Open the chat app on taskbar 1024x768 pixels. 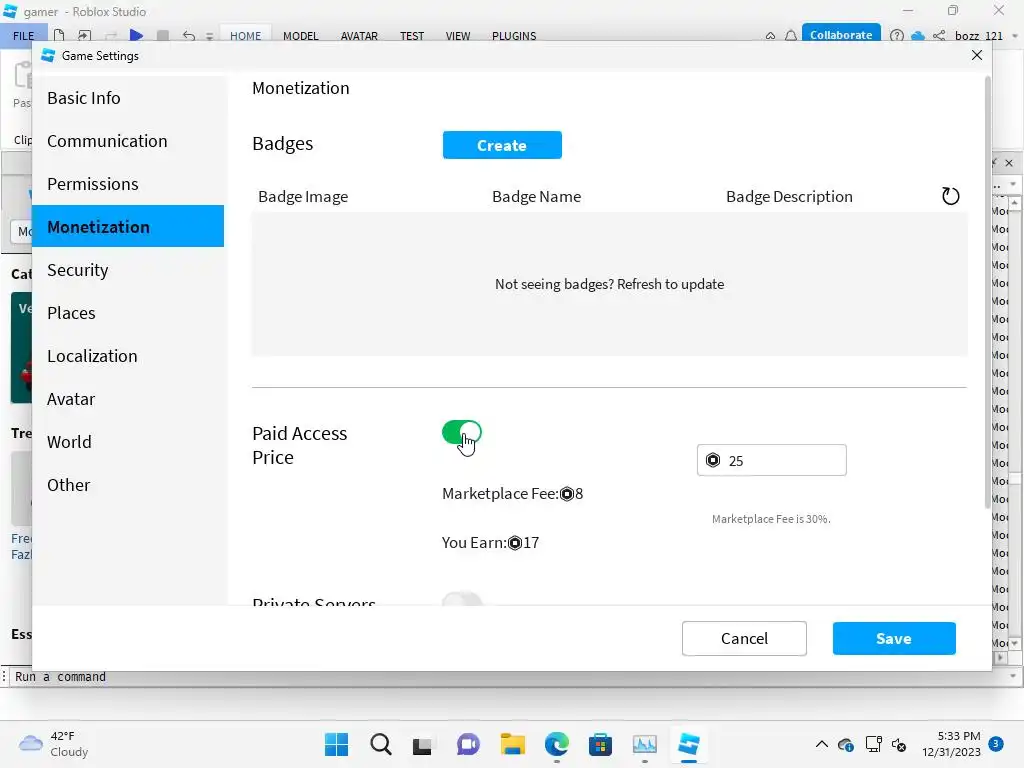point(468,744)
